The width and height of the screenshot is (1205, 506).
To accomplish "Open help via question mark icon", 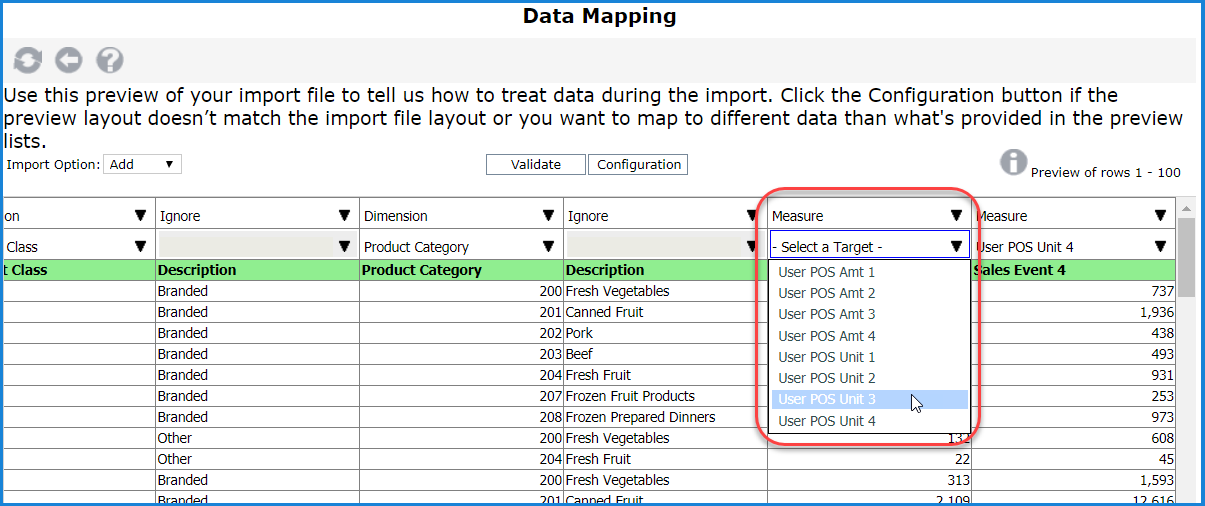I will 109,61.
